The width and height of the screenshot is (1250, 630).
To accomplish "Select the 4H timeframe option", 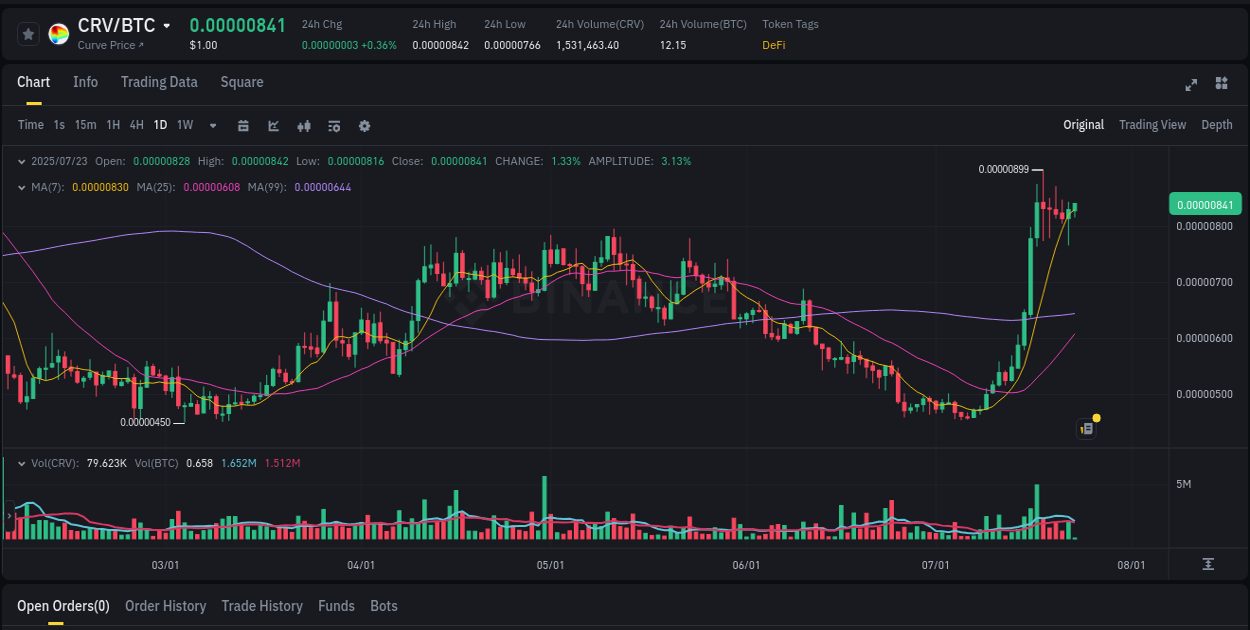I will click(x=136, y=126).
